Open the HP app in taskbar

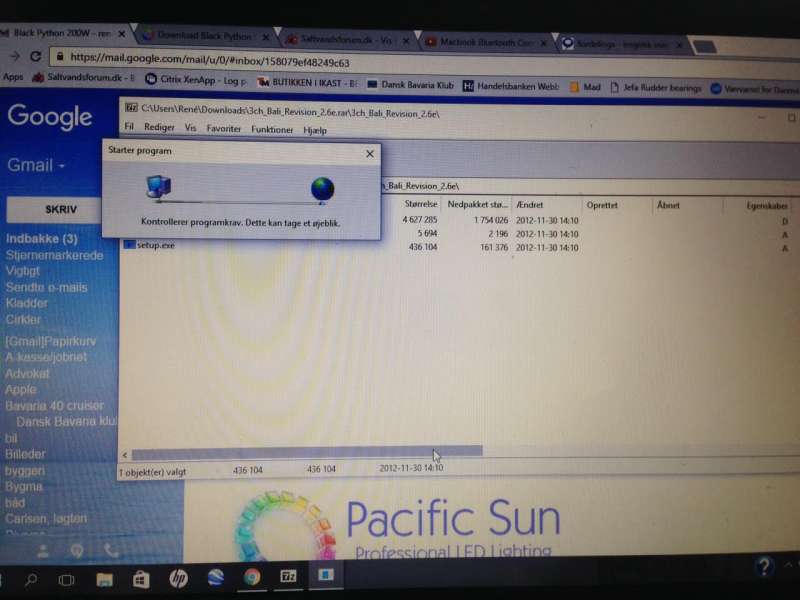[178, 578]
